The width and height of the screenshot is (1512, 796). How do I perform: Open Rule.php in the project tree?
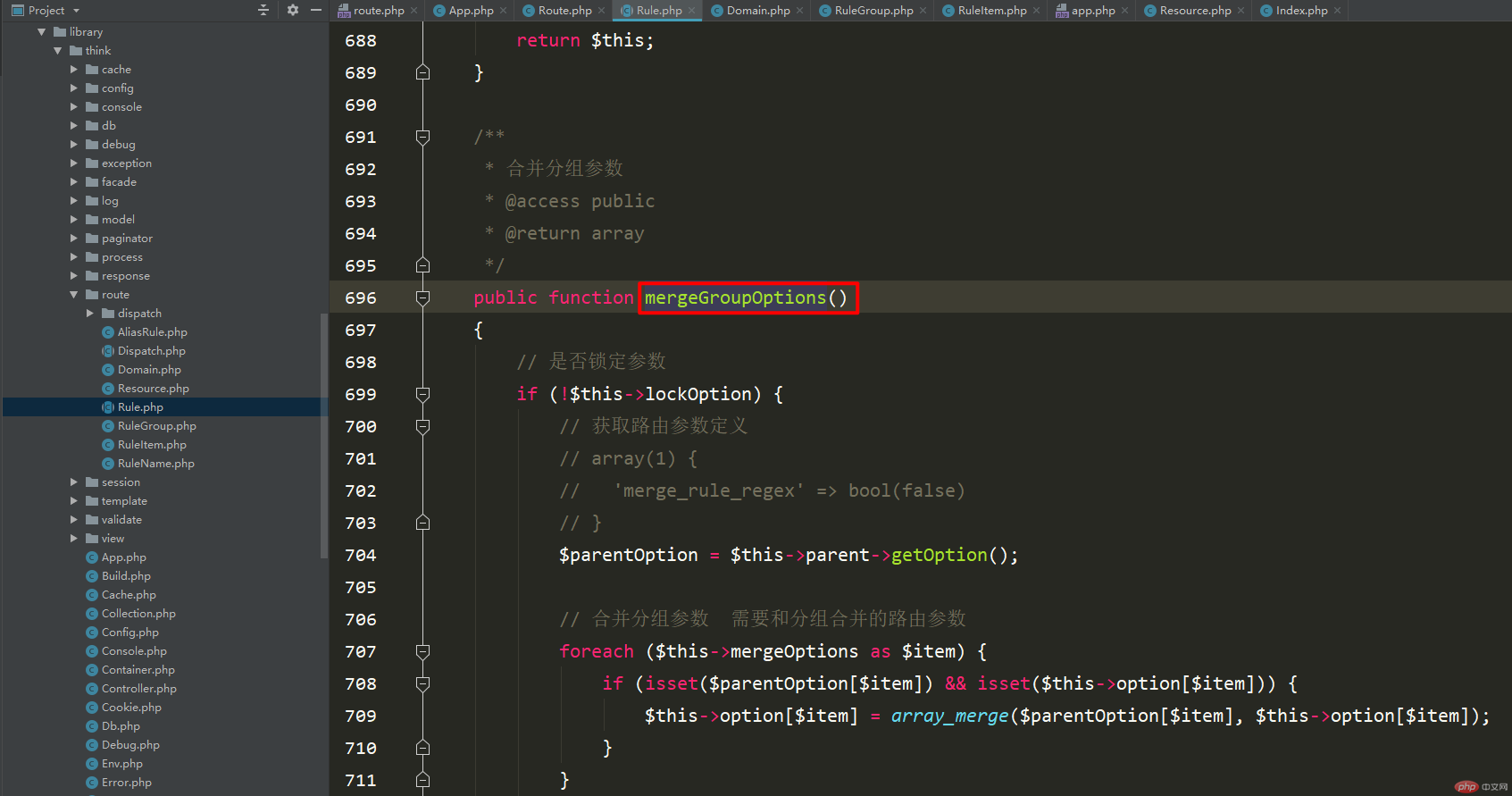[x=140, y=407]
